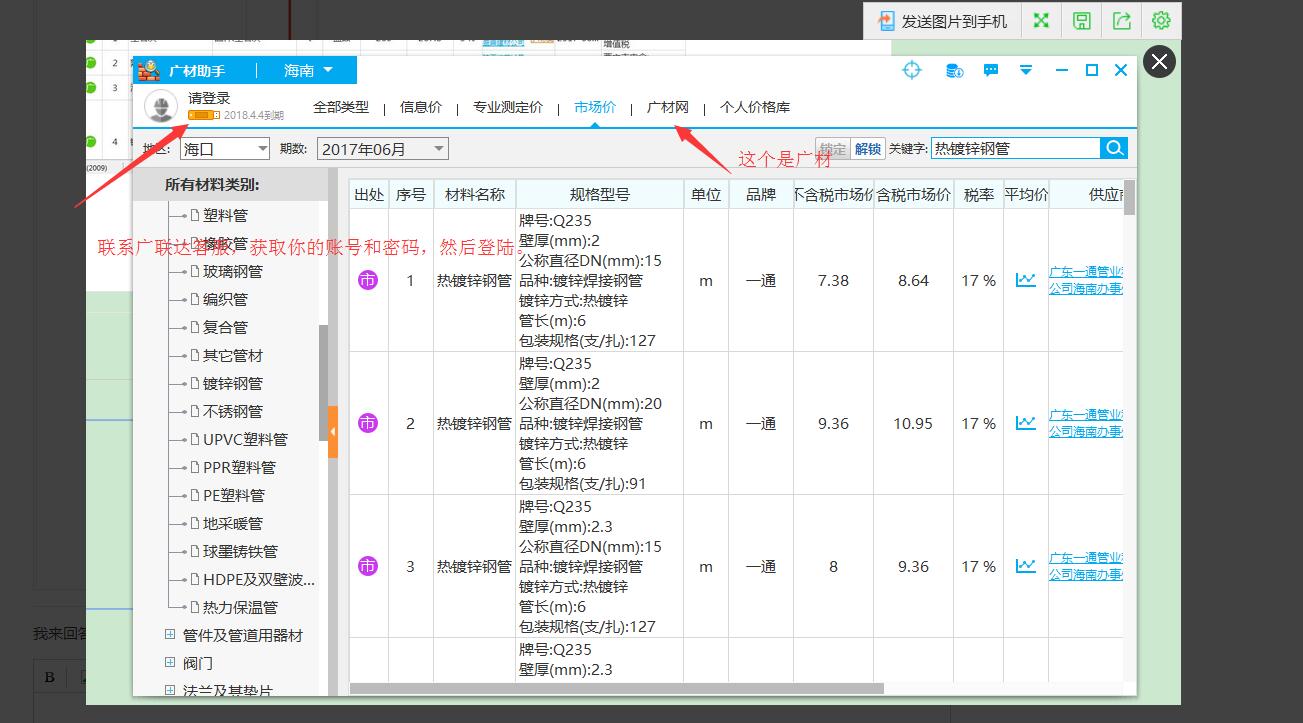1303x723 pixels.
Task: Click the green save image icon
Action: coord(1081,21)
